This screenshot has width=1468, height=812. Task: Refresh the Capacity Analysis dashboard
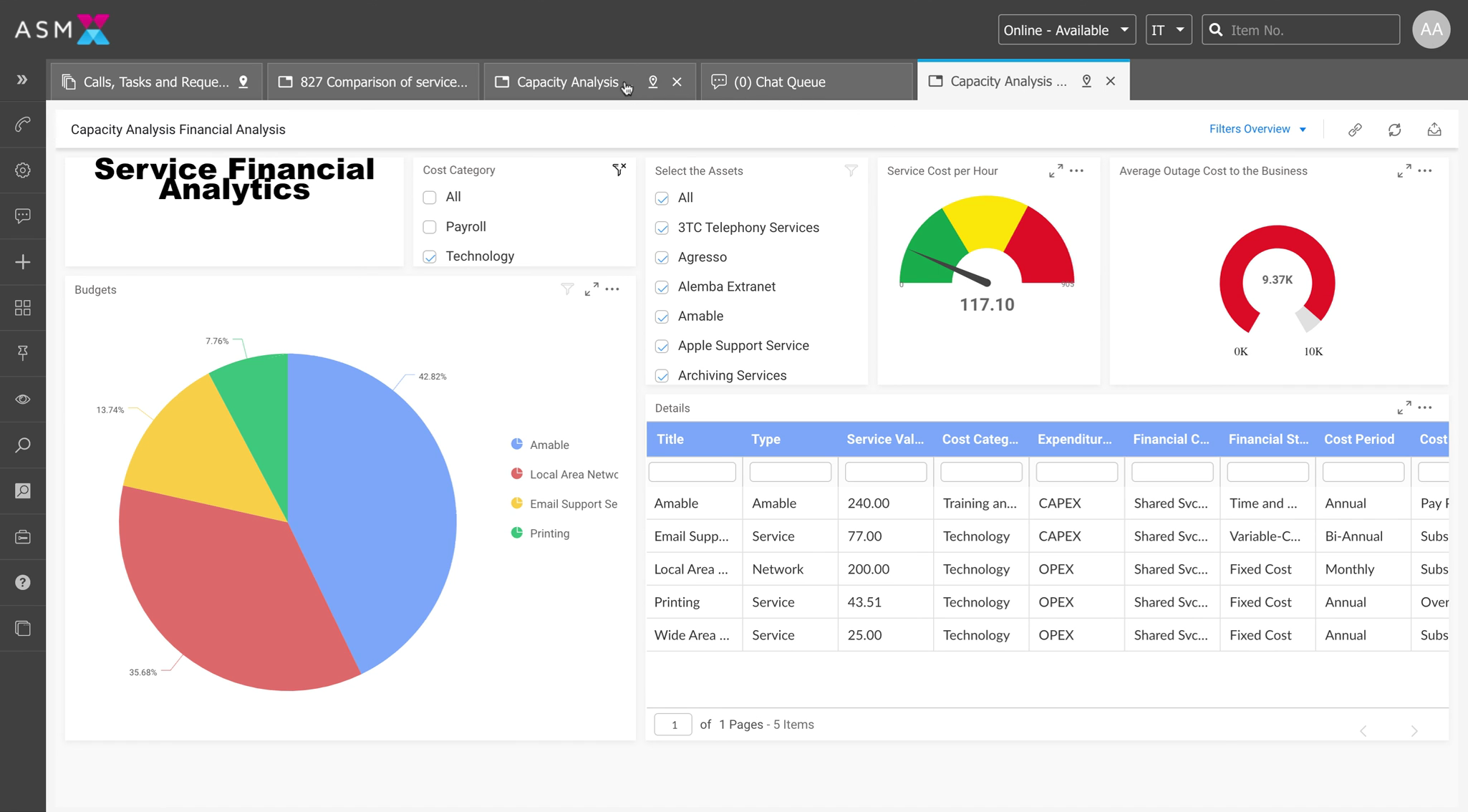pos(1394,130)
